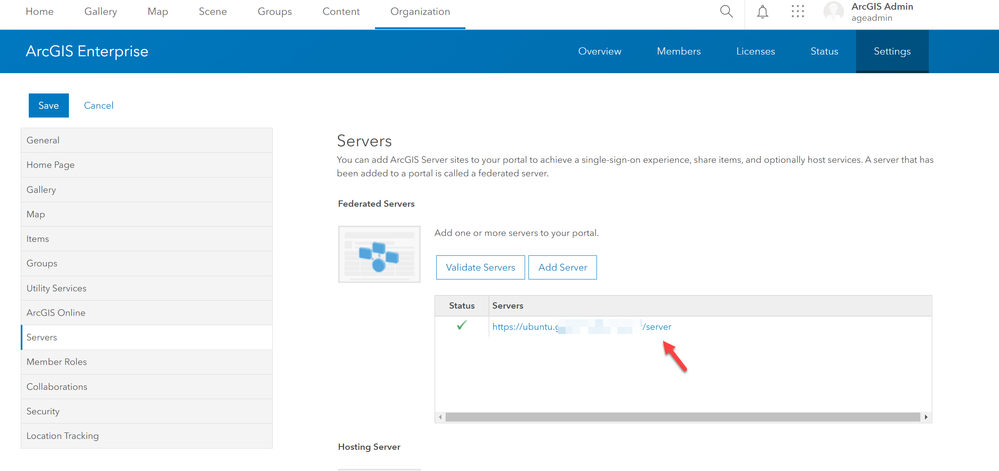Open Location Tracking in sidebar

point(147,436)
